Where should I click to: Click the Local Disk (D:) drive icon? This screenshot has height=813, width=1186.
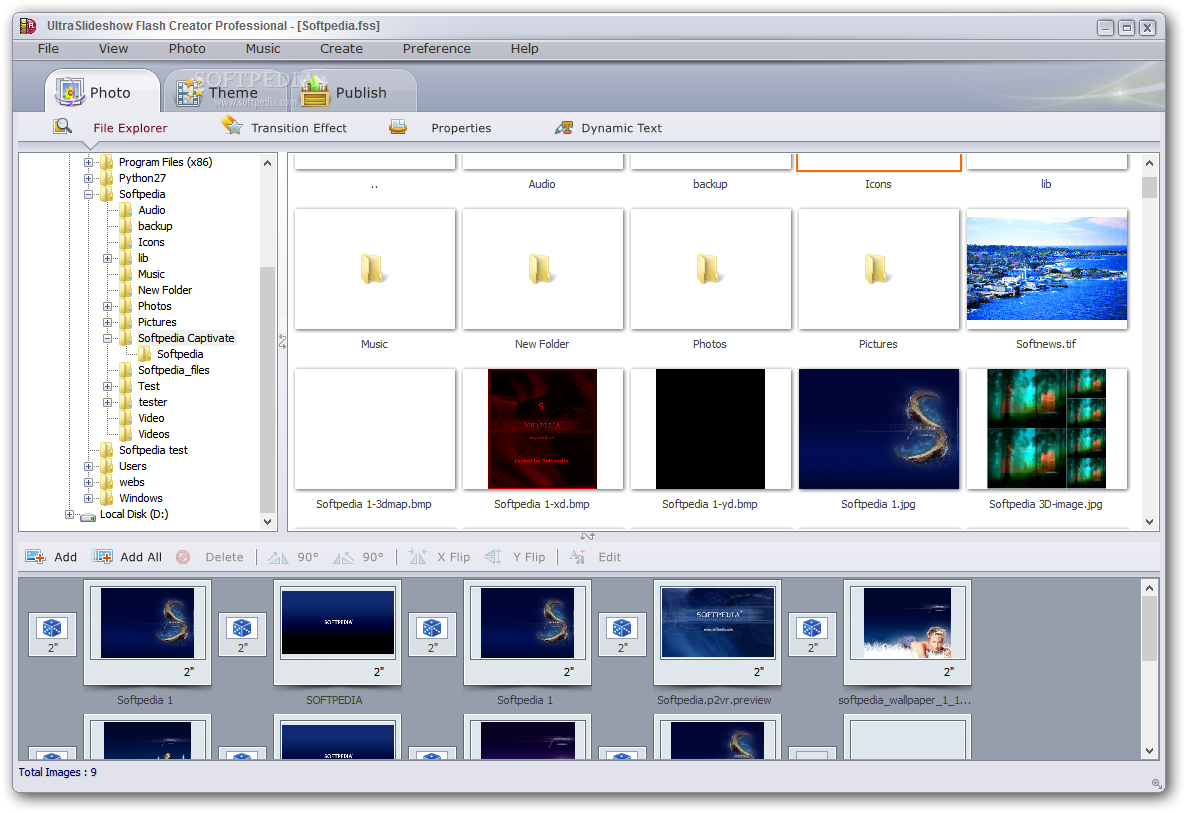pyautogui.click(x=88, y=516)
